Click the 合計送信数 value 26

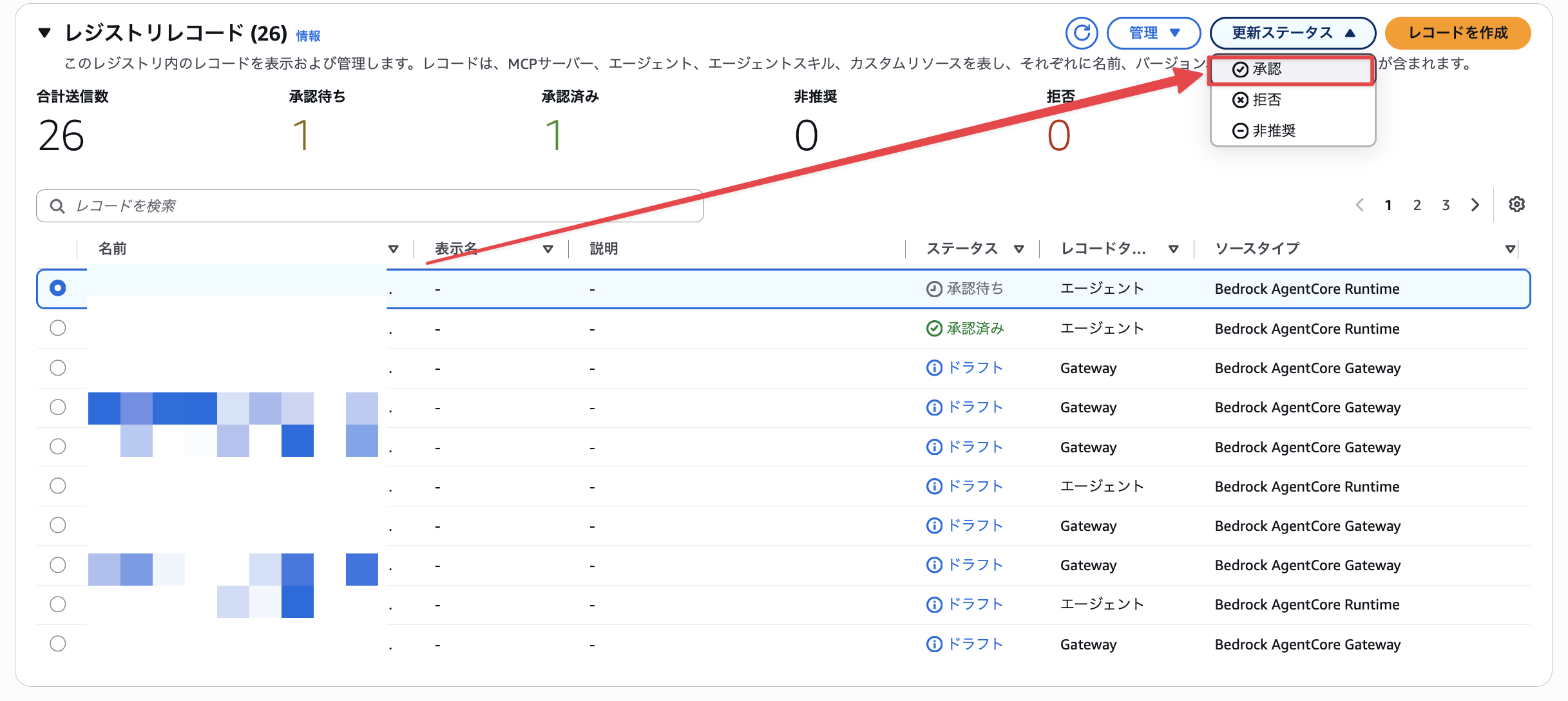61,135
